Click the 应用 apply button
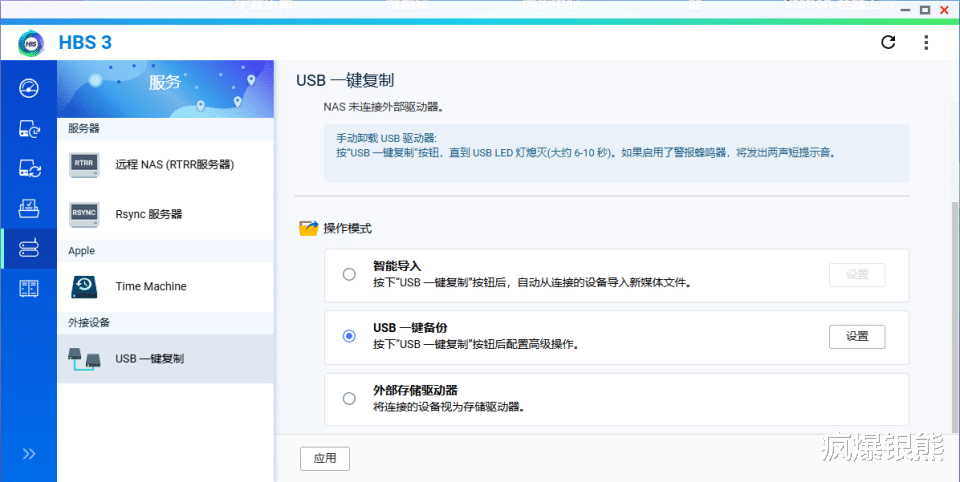Viewport: 960px width, 482px height. pos(324,459)
